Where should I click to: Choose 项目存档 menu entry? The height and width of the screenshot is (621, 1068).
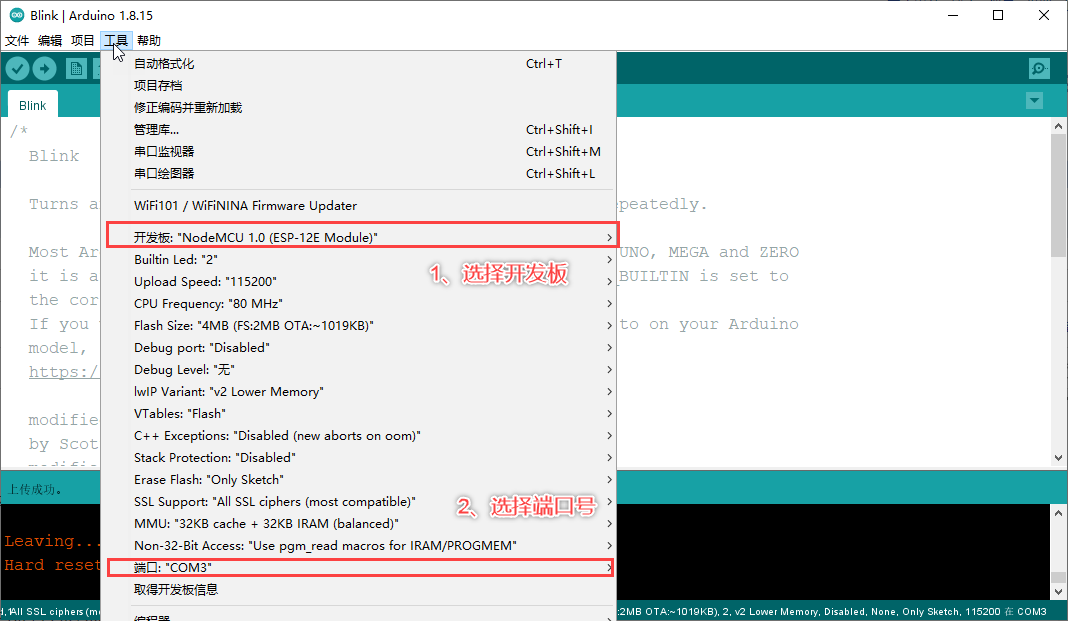(x=358, y=85)
